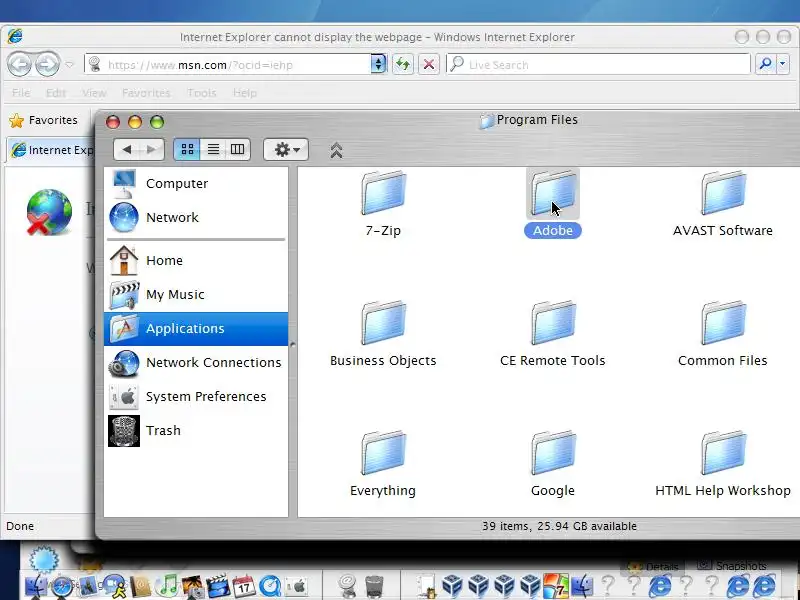
Task: Select Applications in the sidebar
Action: coord(196,329)
